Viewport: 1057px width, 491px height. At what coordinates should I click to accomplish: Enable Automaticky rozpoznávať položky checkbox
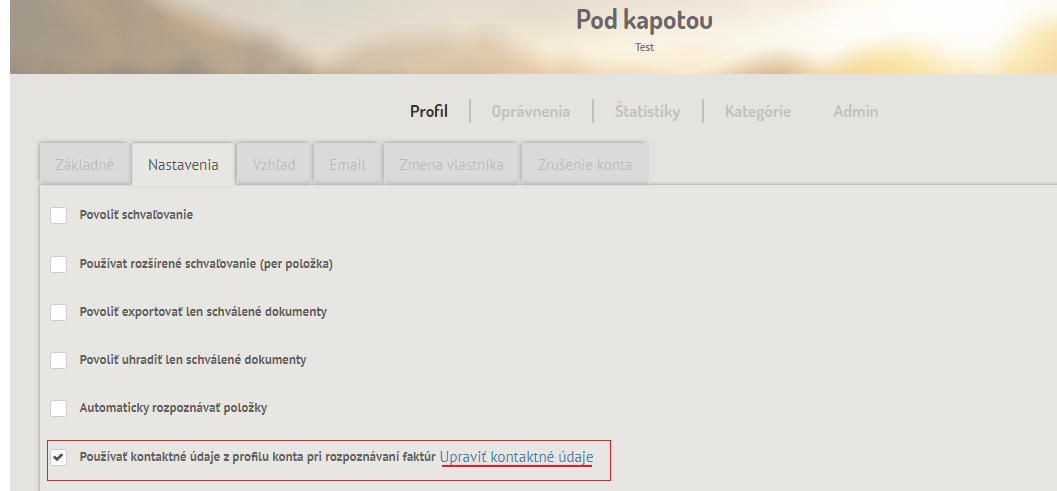(x=59, y=409)
